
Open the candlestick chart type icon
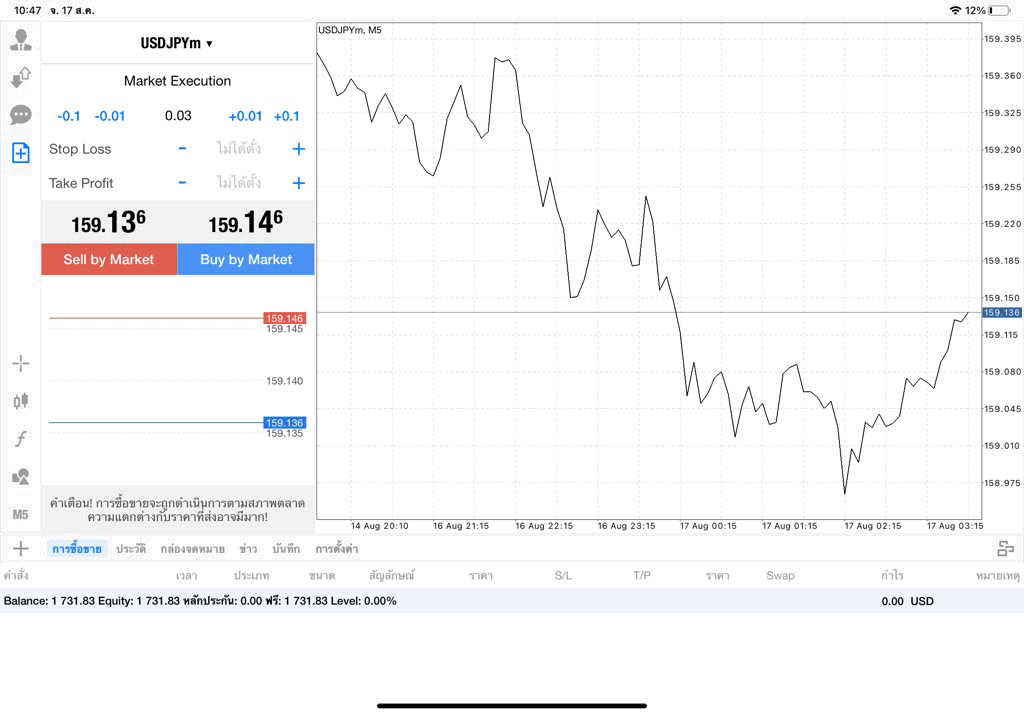[21, 400]
